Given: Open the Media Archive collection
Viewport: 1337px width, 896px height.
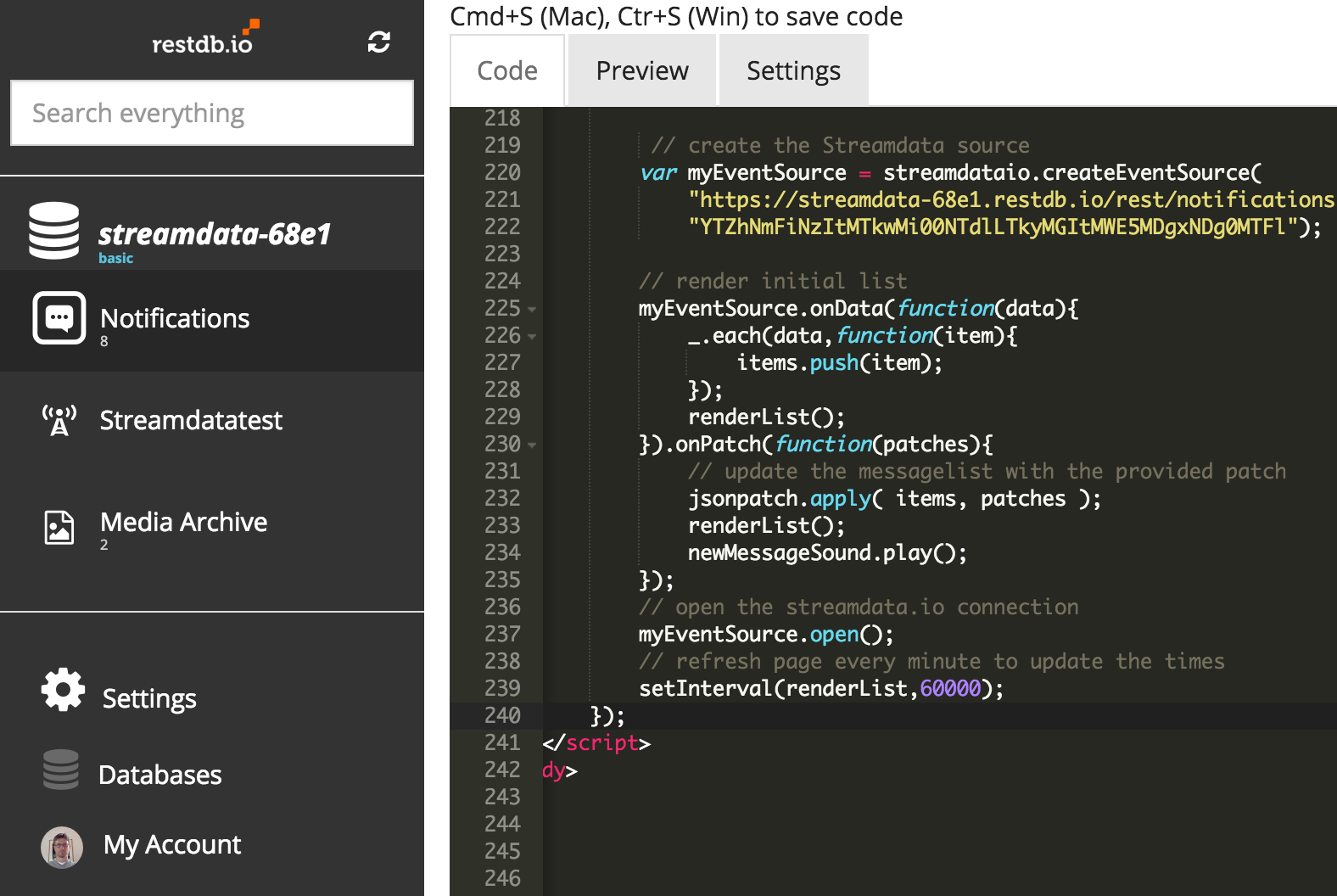Looking at the screenshot, I should 183,522.
